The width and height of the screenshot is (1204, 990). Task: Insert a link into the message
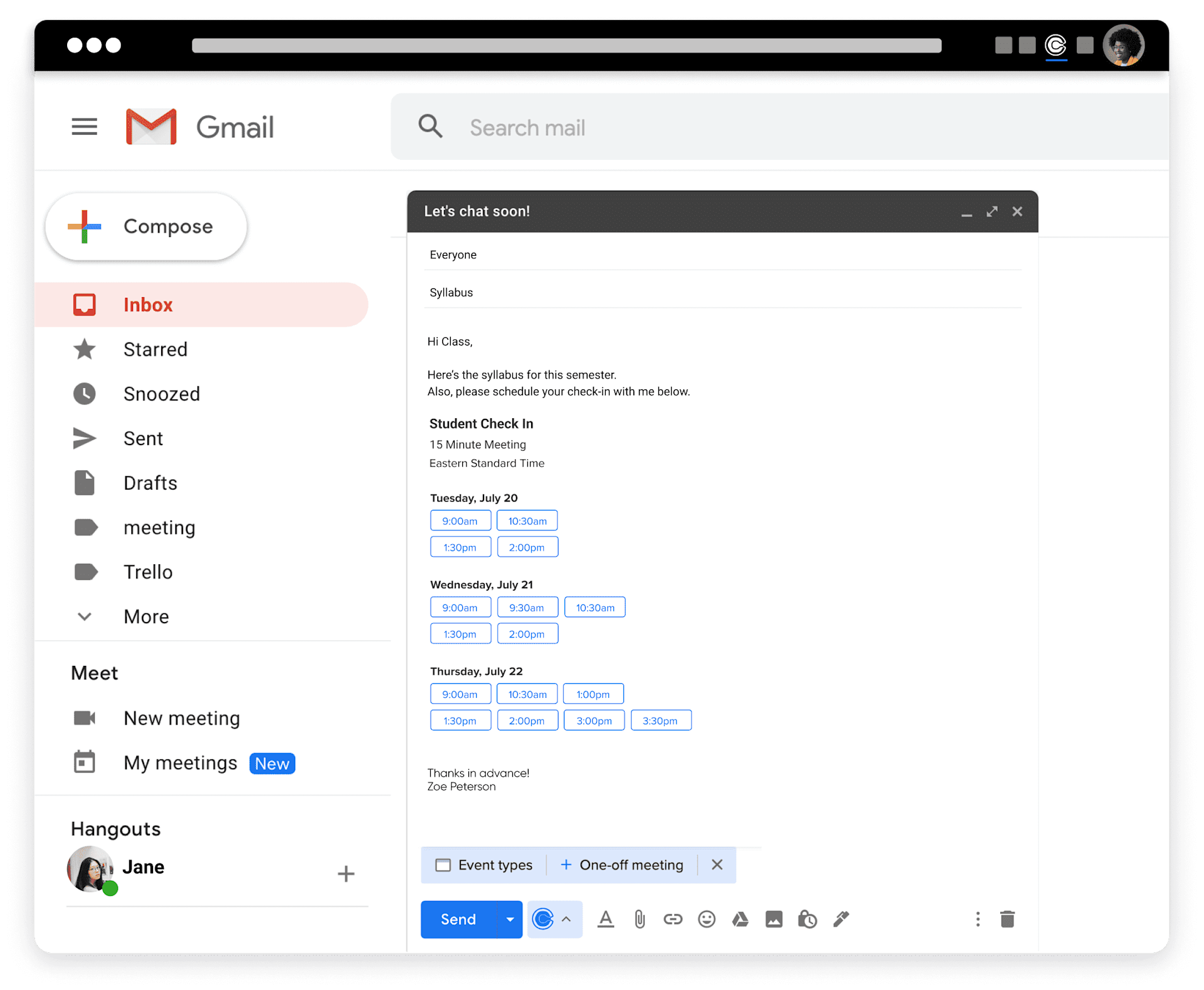[673, 919]
